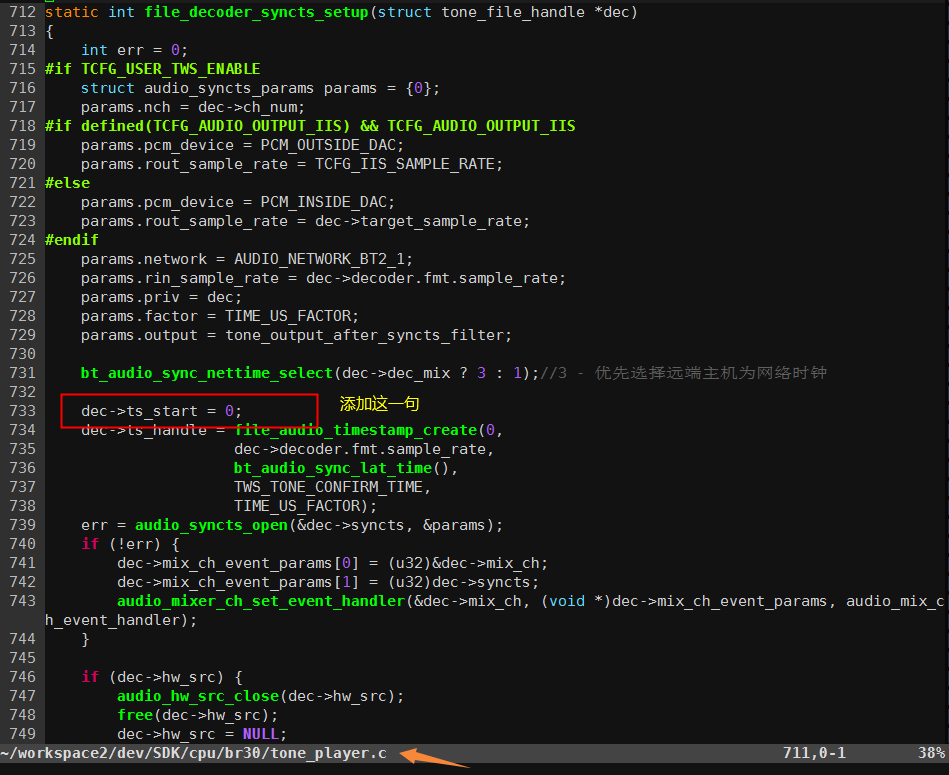Click the NULL keyword

261,734
